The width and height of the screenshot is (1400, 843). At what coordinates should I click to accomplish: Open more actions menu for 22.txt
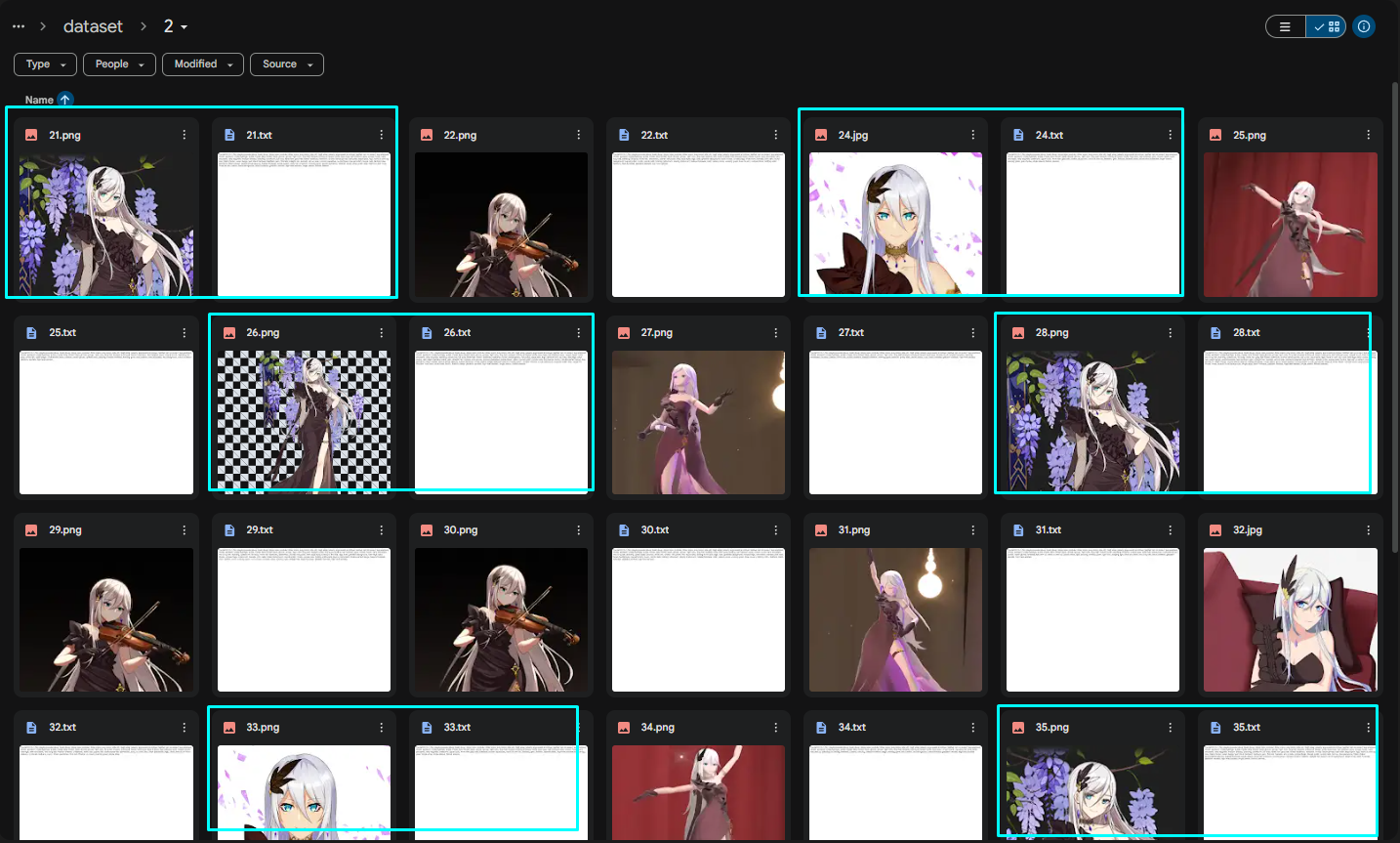775,135
